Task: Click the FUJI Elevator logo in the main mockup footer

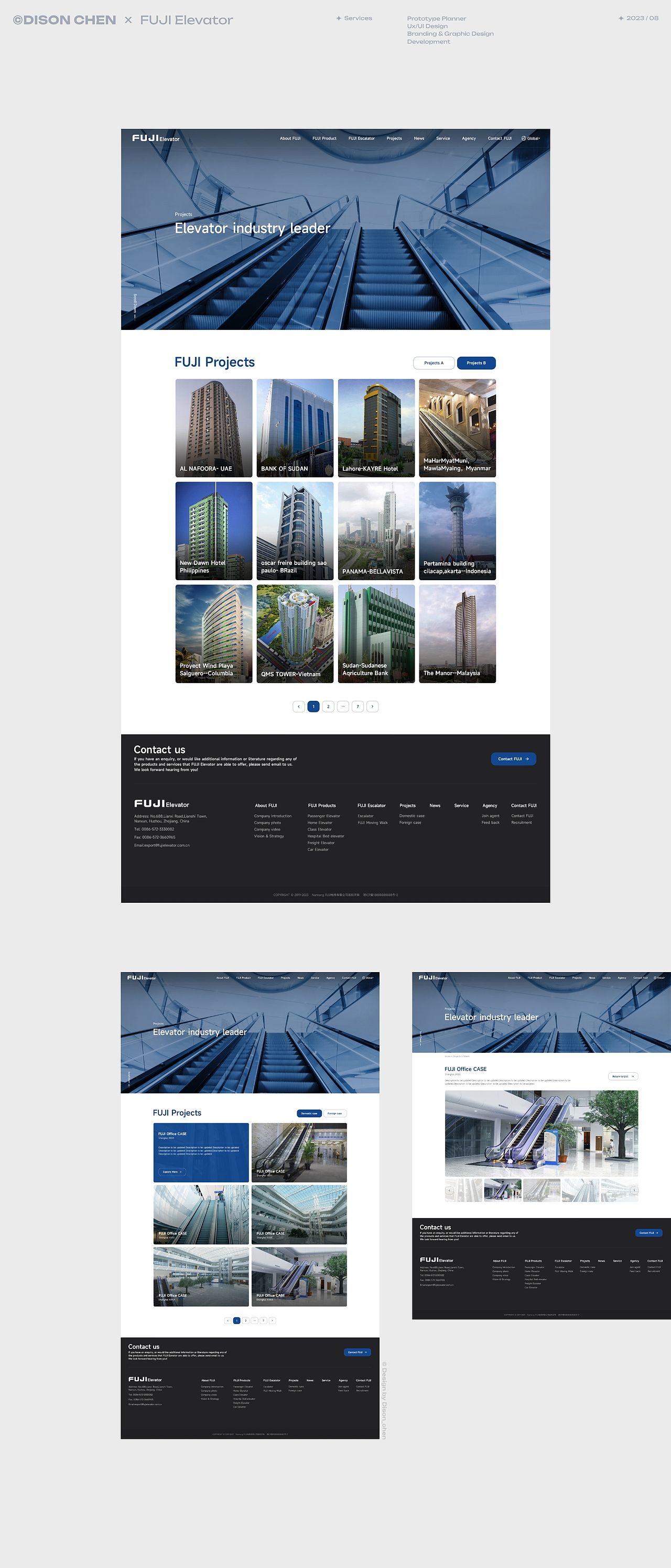Action: point(162,804)
